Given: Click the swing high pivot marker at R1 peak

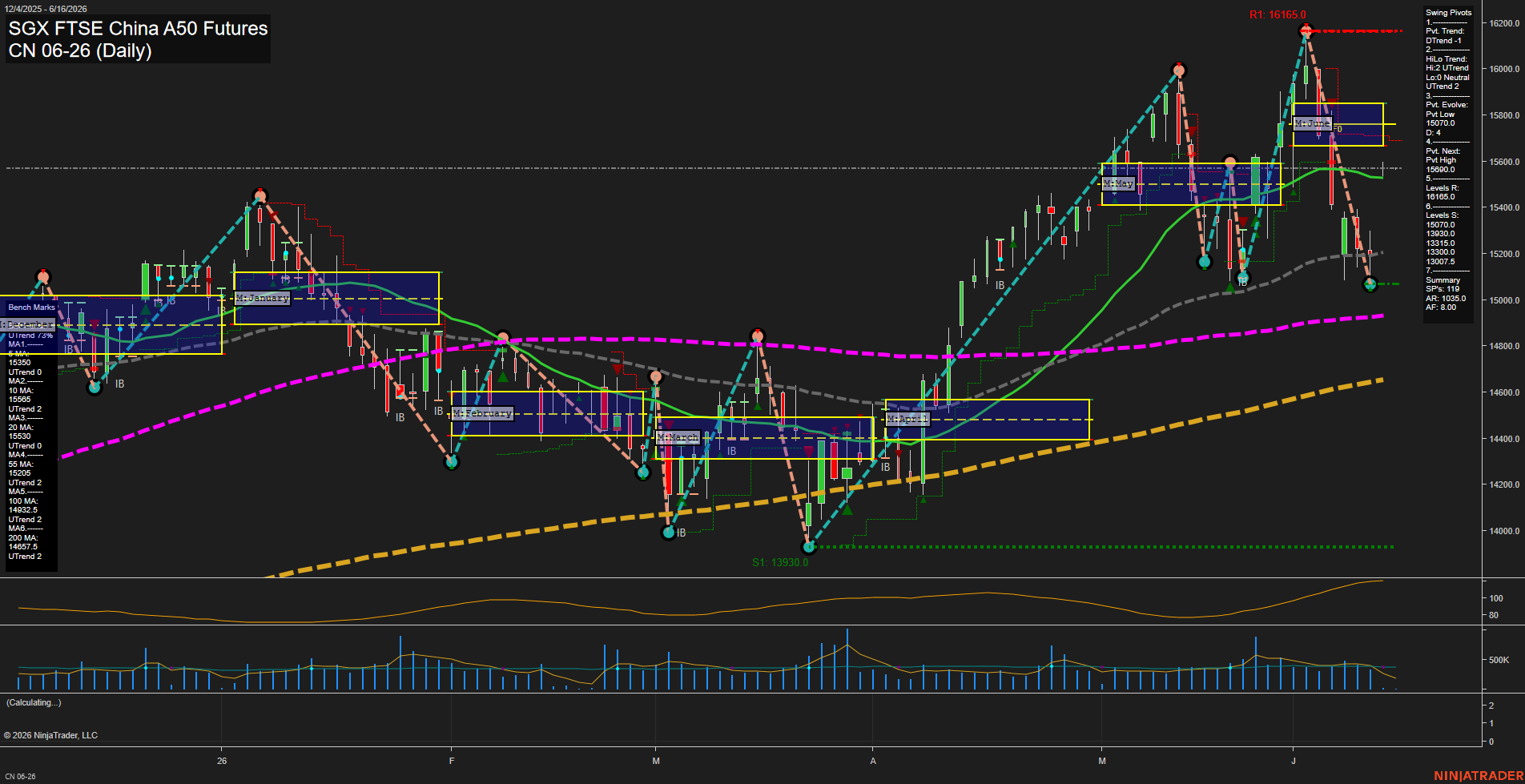Looking at the screenshot, I should click(1306, 31).
